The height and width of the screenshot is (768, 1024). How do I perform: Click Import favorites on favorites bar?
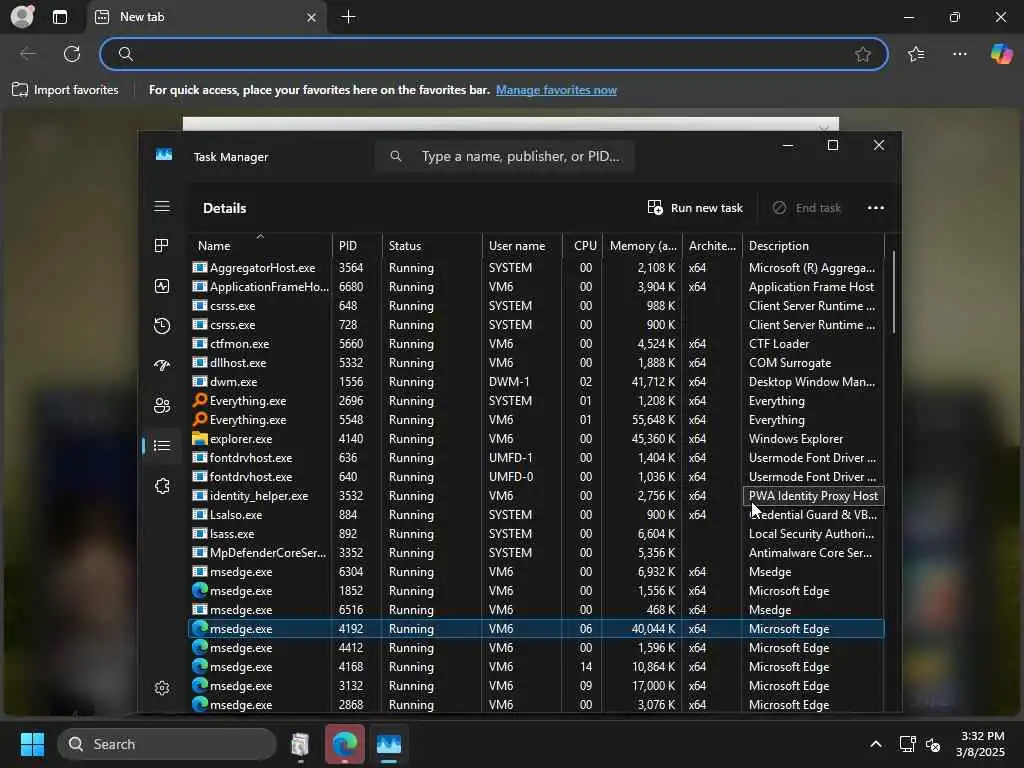tap(65, 89)
